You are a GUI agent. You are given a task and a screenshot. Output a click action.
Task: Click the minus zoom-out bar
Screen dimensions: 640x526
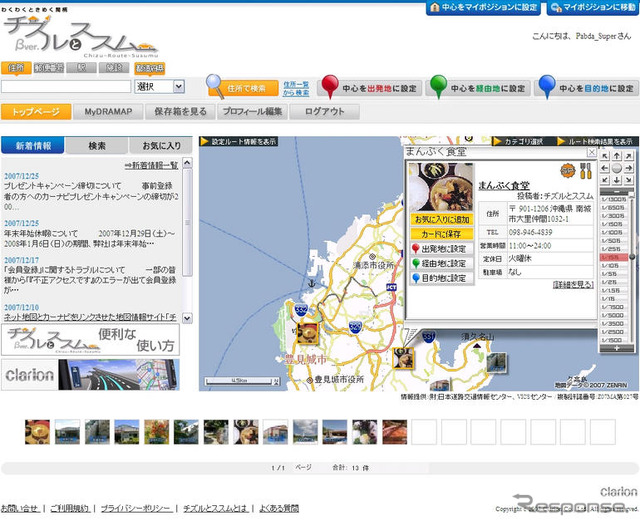point(616,192)
